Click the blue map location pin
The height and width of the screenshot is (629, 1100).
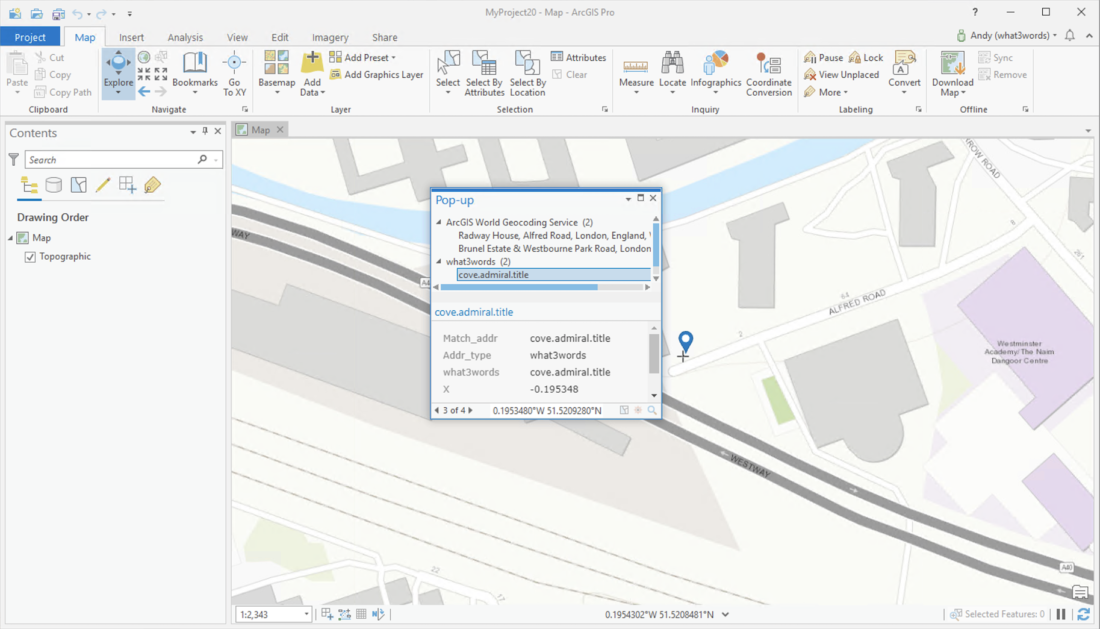[x=685, y=341]
